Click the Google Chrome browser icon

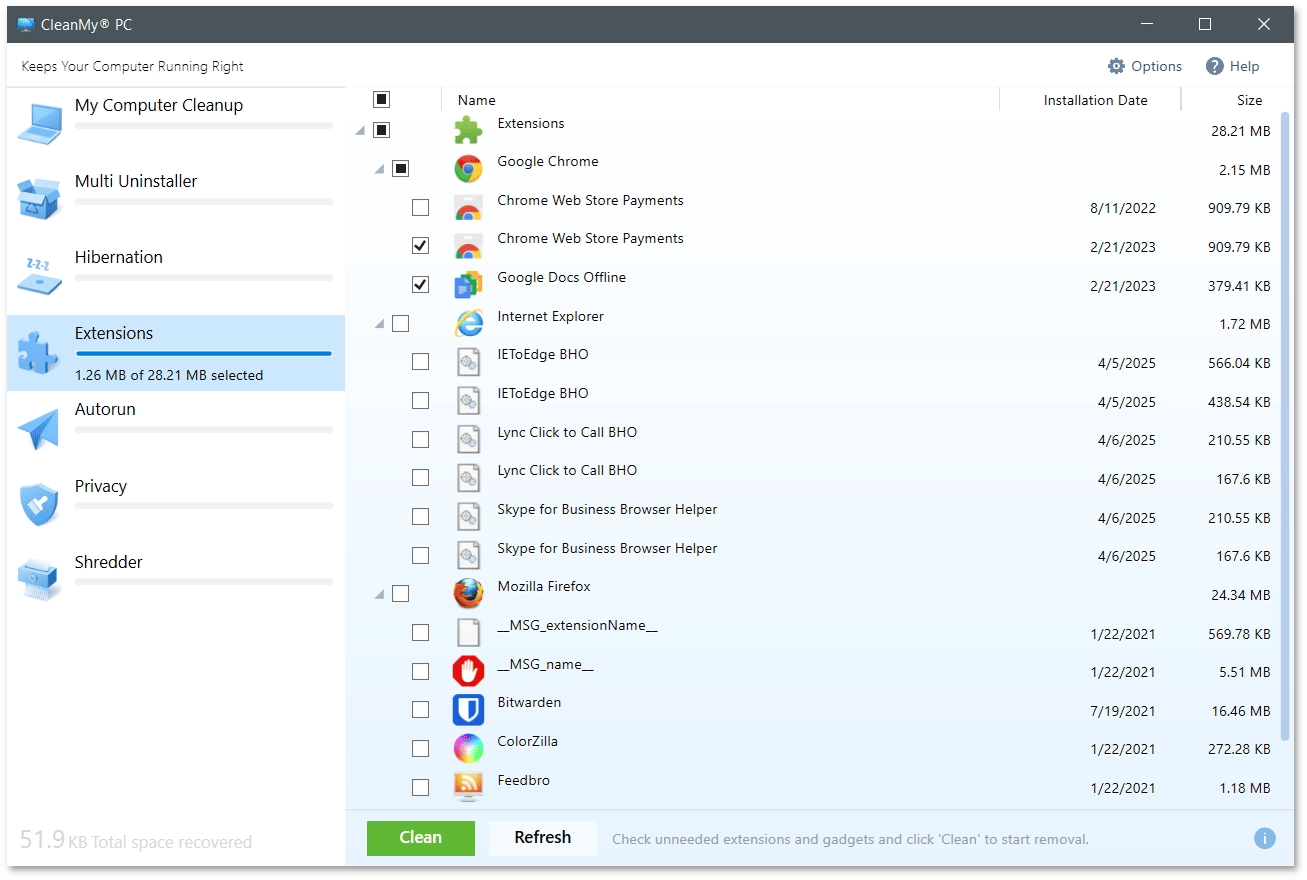(468, 169)
